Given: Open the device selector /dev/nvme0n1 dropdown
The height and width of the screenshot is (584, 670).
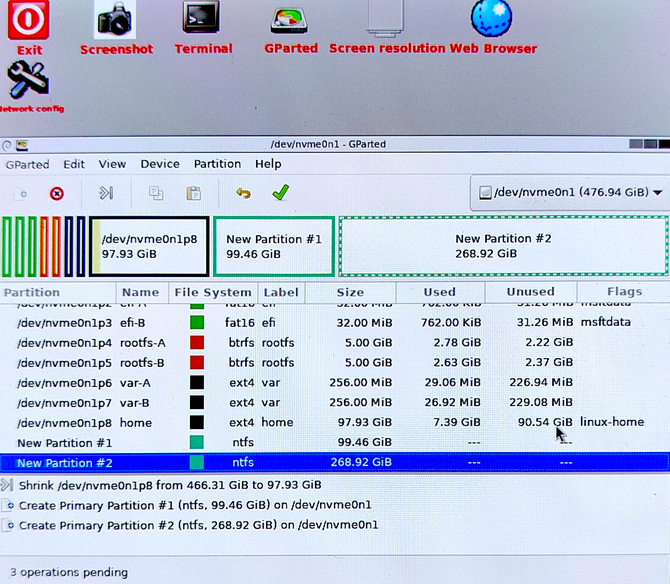Looking at the screenshot, I should (x=571, y=193).
